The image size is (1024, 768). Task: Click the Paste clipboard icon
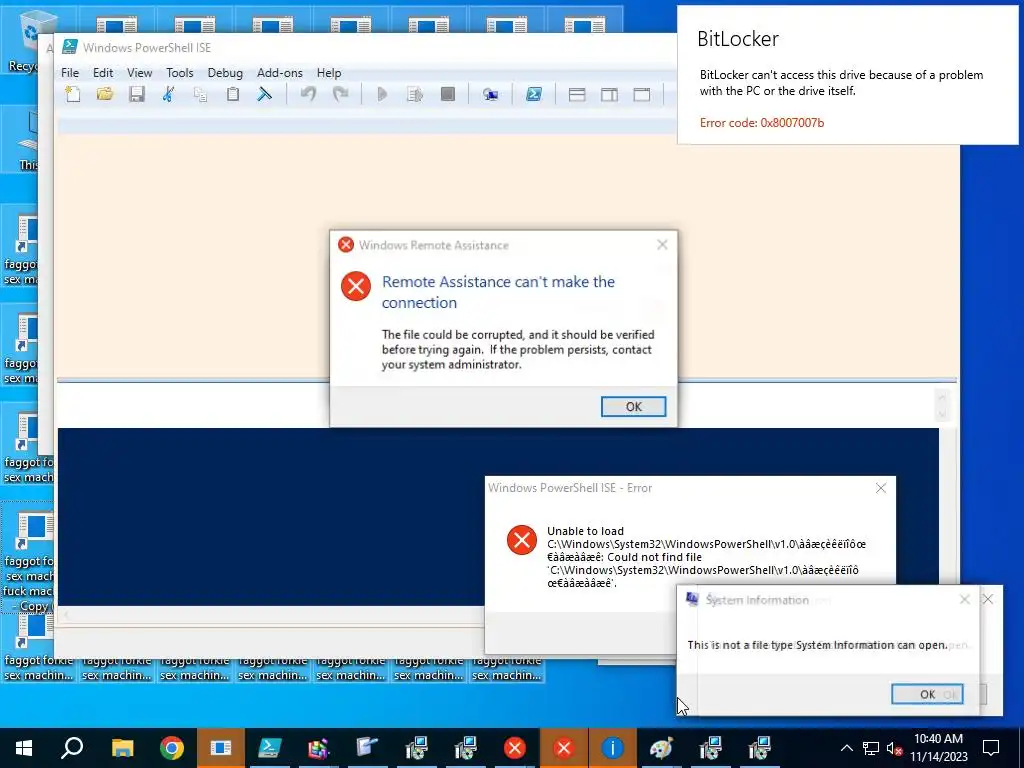point(232,94)
